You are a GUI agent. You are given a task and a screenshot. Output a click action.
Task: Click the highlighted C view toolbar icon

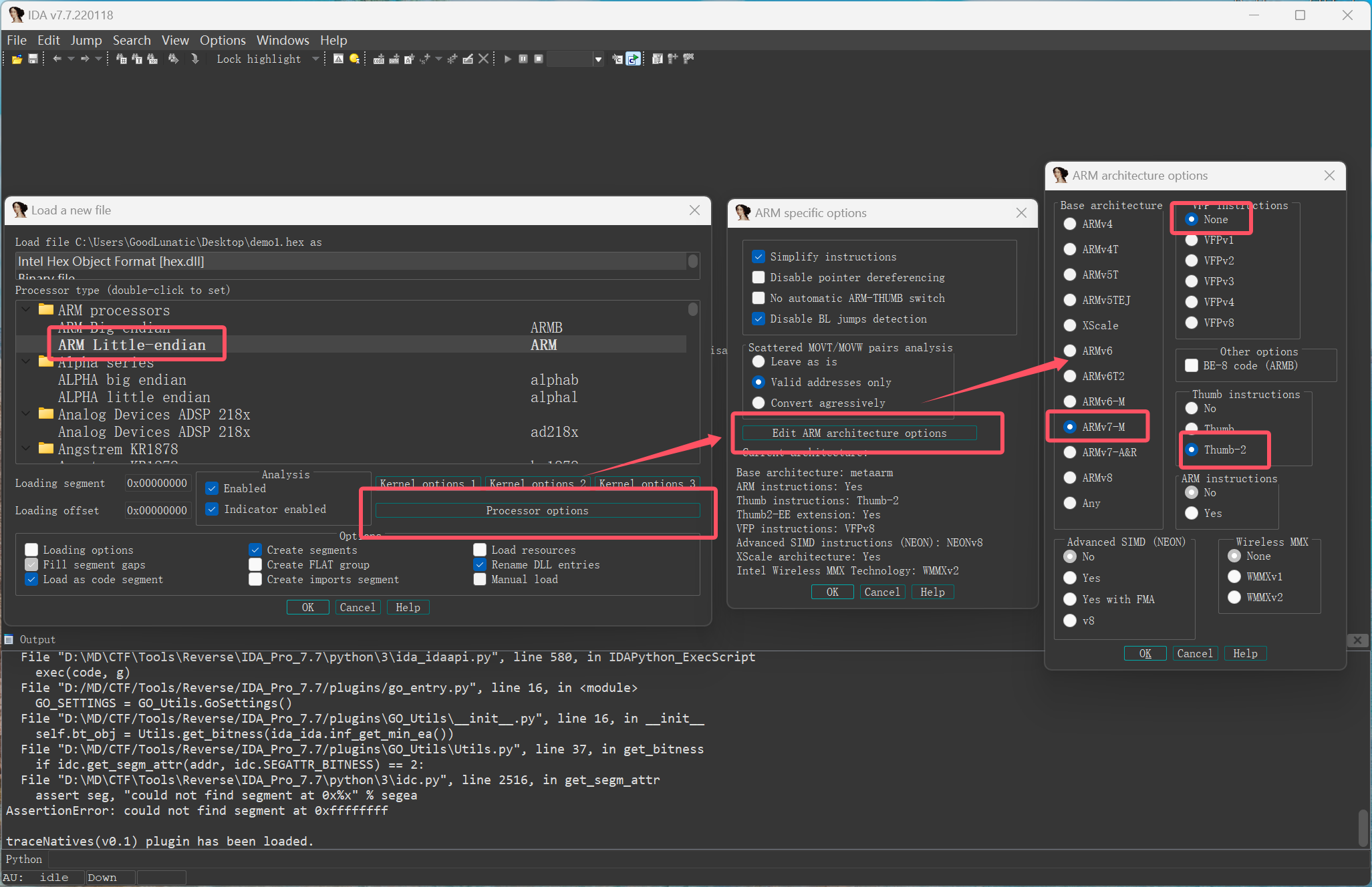pyautogui.click(x=633, y=59)
